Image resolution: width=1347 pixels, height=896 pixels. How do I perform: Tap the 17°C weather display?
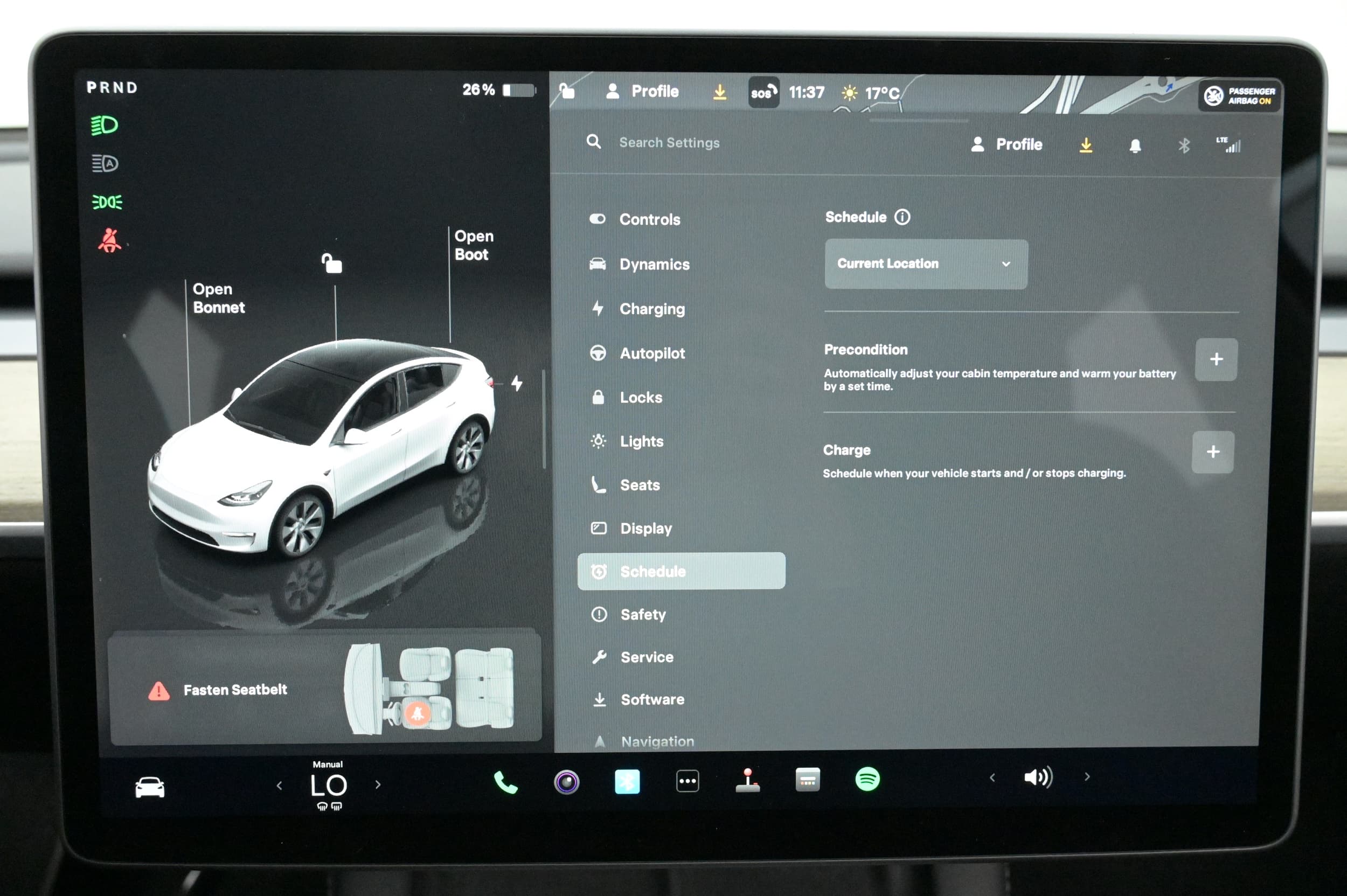coord(871,93)
